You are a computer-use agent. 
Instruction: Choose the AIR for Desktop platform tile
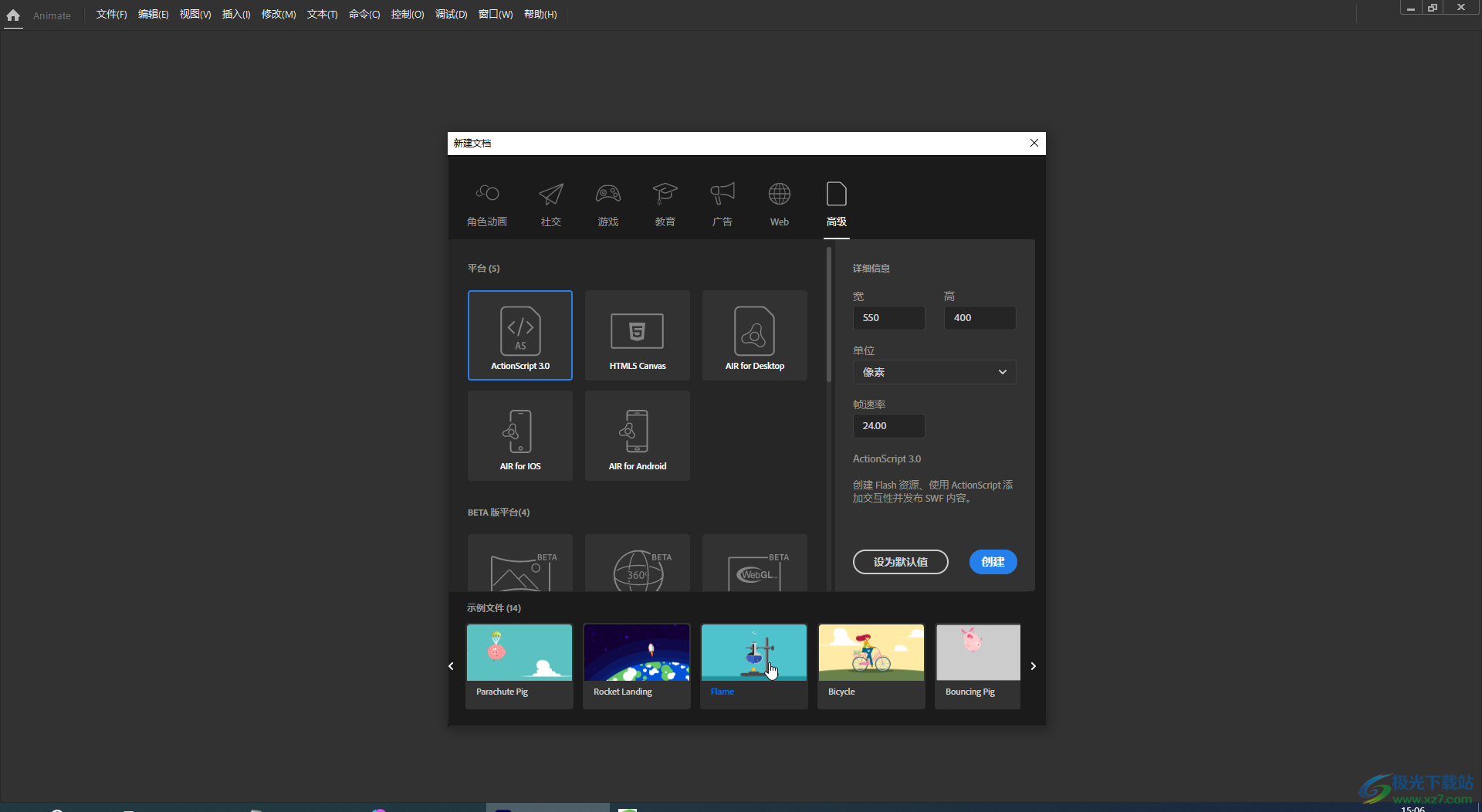tap(755, 335)
